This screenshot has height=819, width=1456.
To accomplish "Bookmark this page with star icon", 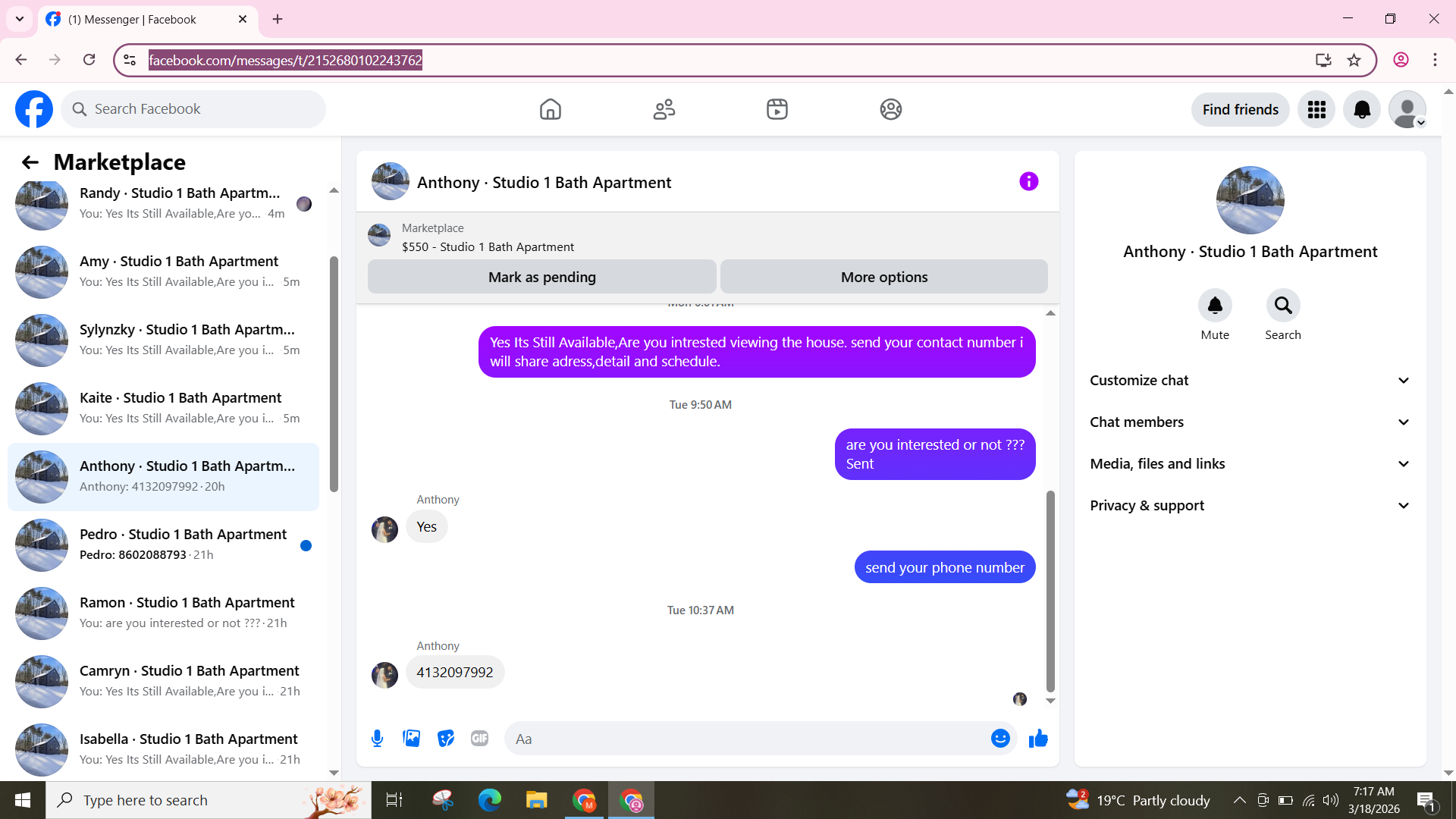I will [1354, 61].
